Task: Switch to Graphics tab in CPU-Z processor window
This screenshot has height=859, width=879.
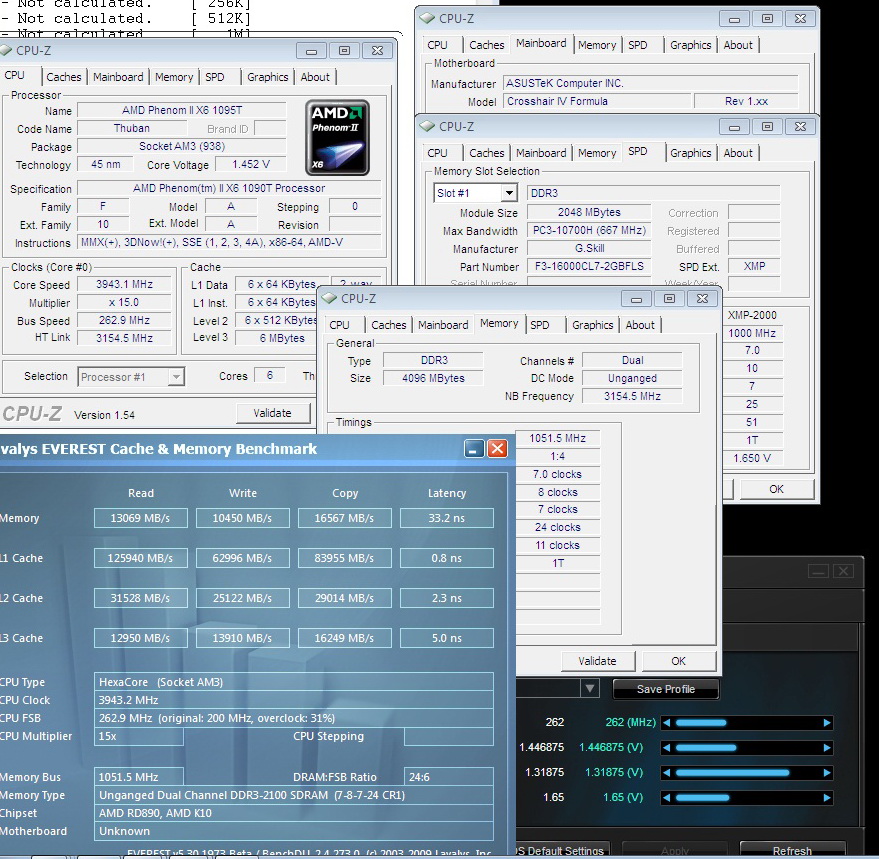Action: click(x=267, y=77)
